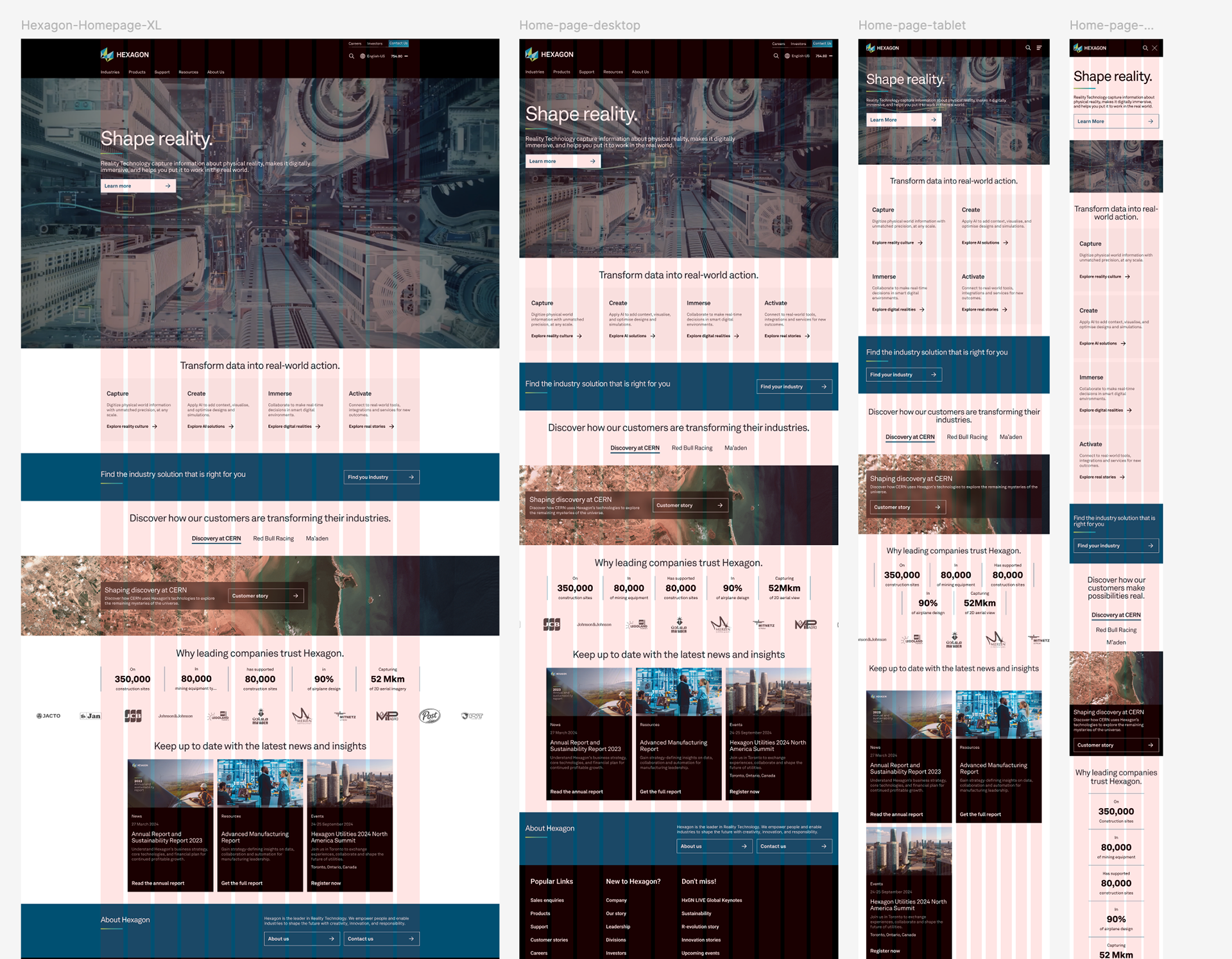Viewport: 1232px width, 959px height.
Task: Select Red Bull Racing in the mobile frame
Action: (1116, 630)
